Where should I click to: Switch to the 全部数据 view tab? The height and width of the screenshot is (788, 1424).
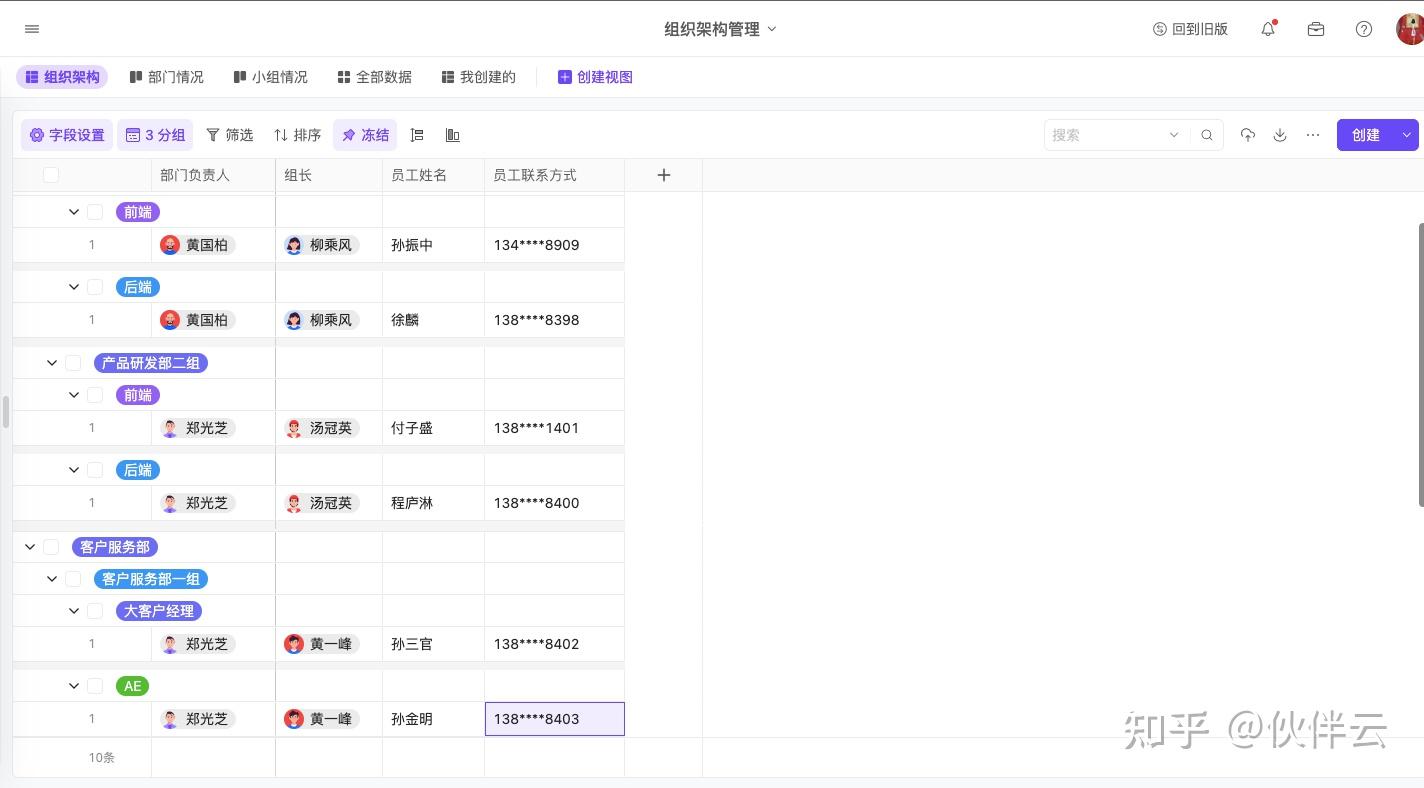click(x=374, y=77)
